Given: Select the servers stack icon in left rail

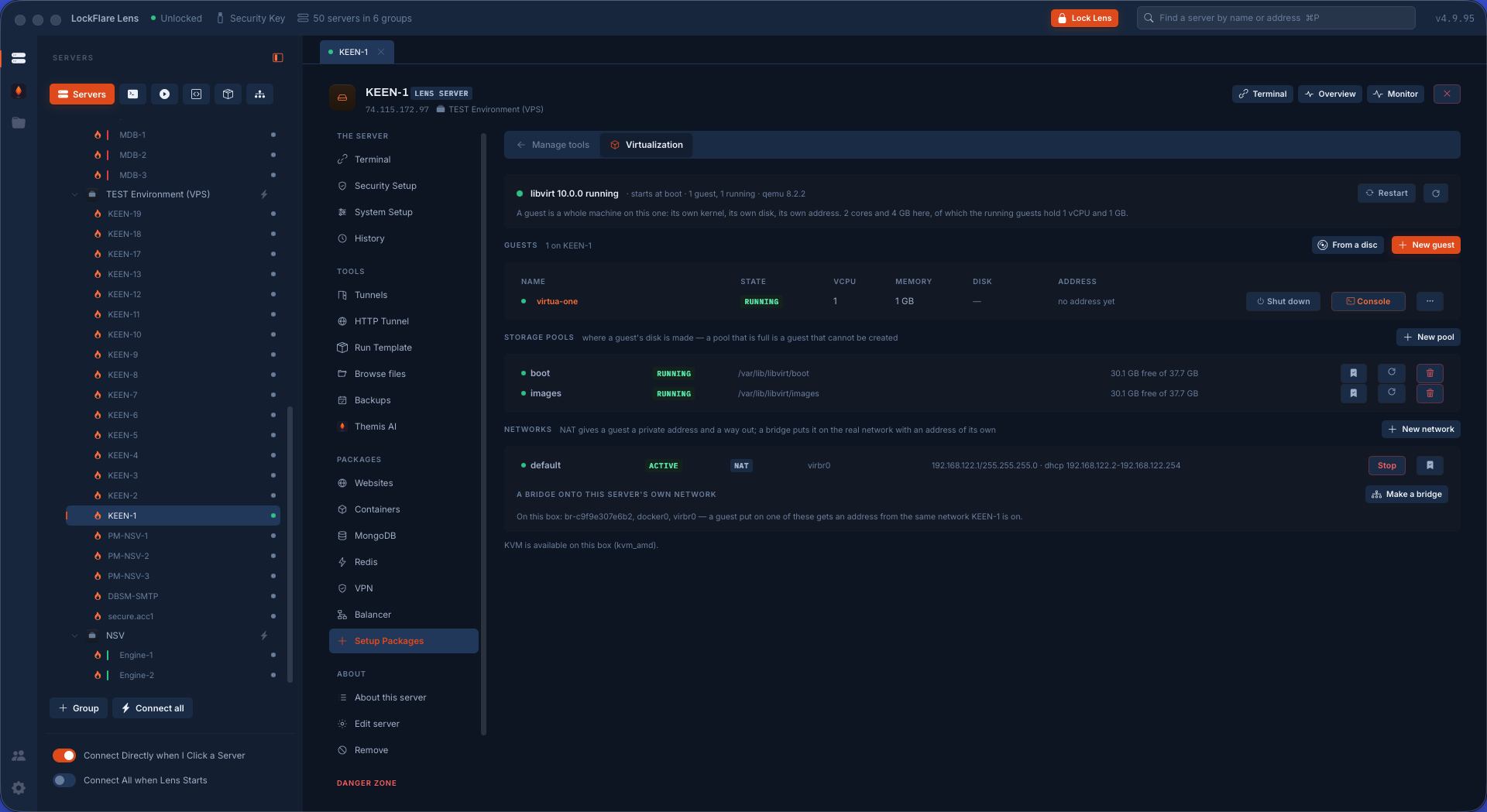Looking at the screenshot, I should point(19,58).
